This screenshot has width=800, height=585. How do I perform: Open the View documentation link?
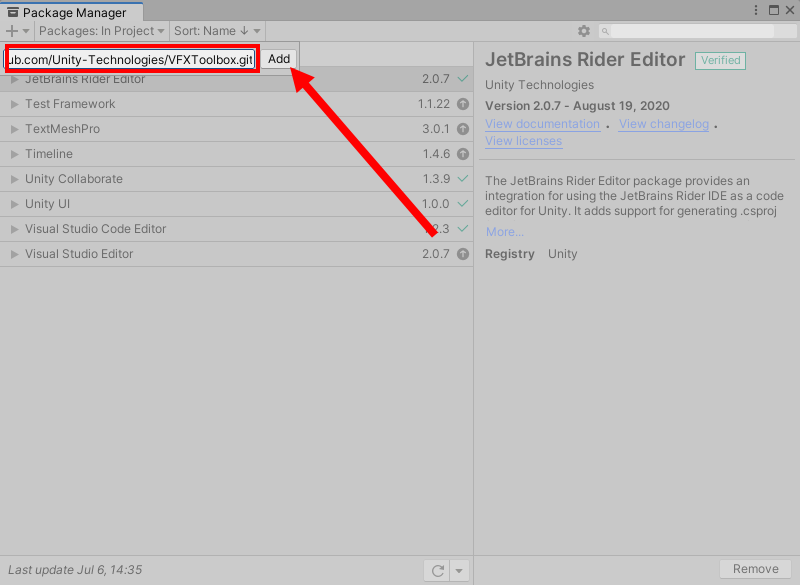542,124
